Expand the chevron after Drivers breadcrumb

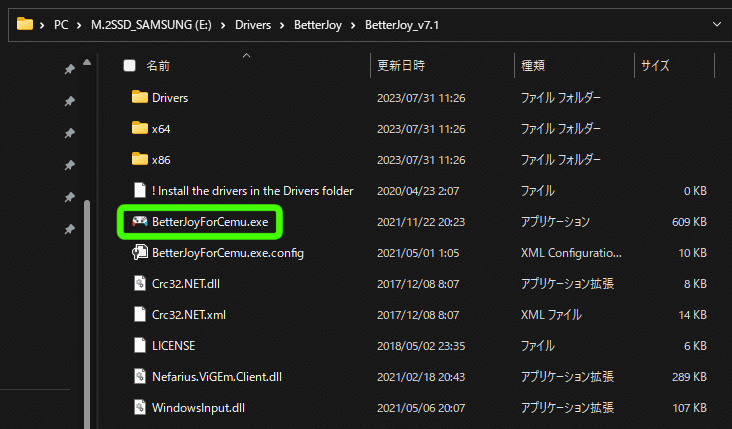click(x=282, y=25)
